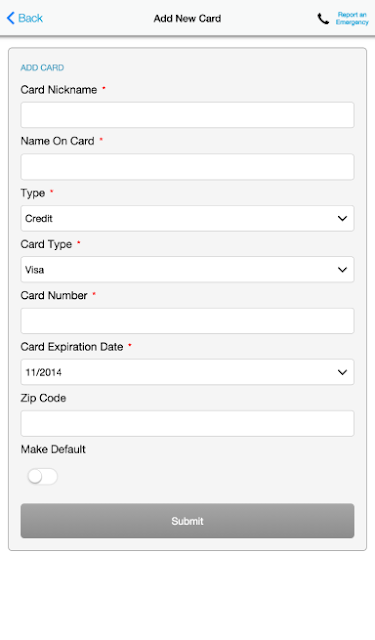Click the ADD CARD section heading

42,68
